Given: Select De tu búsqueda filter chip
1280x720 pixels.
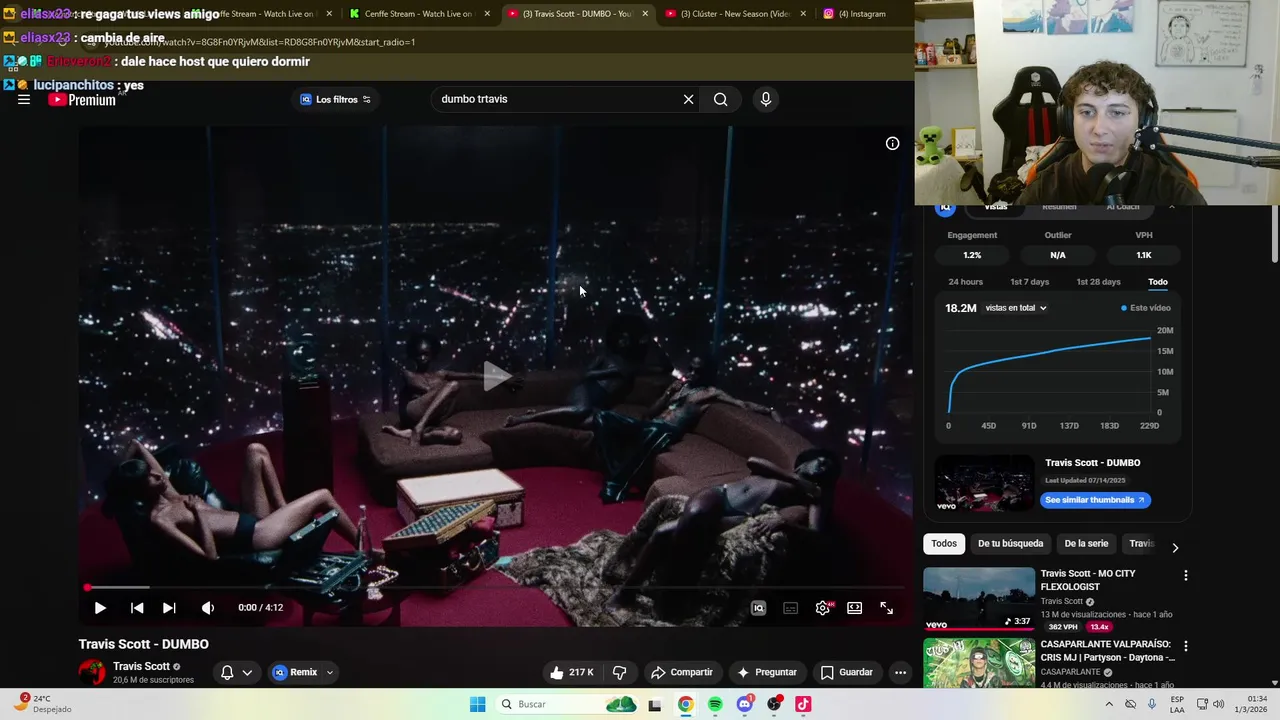Looking at the screenshot, I should coord(1010,543).
